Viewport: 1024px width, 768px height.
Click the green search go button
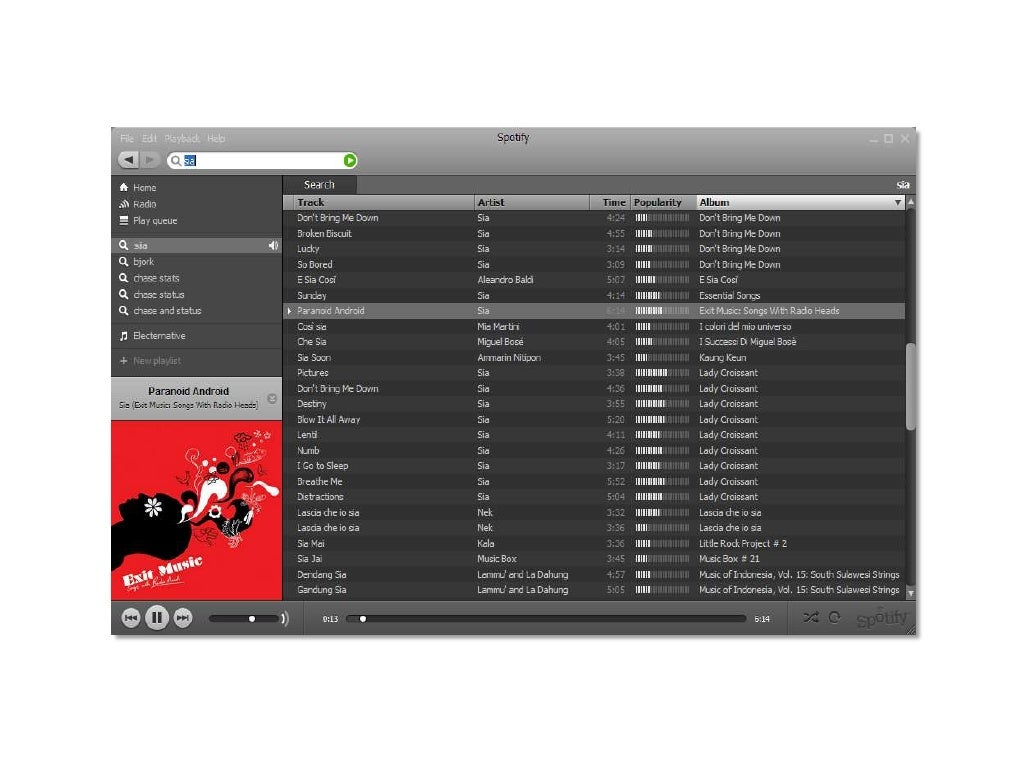pyautogui.click(x=350, y=161)
